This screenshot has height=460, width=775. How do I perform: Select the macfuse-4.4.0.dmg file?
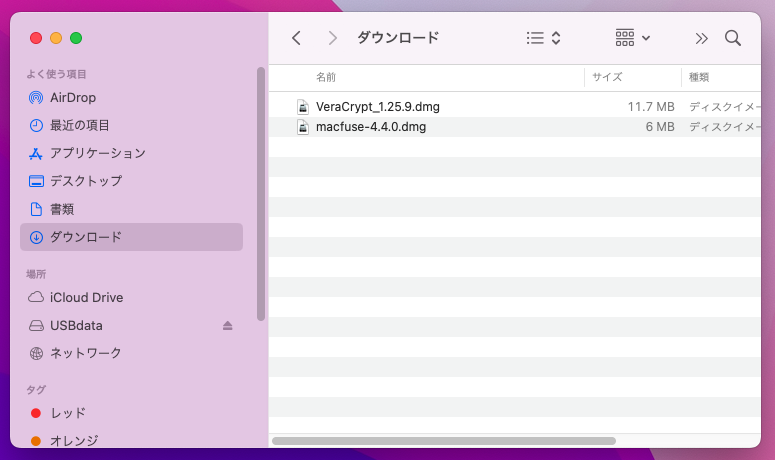click(370, 127)
